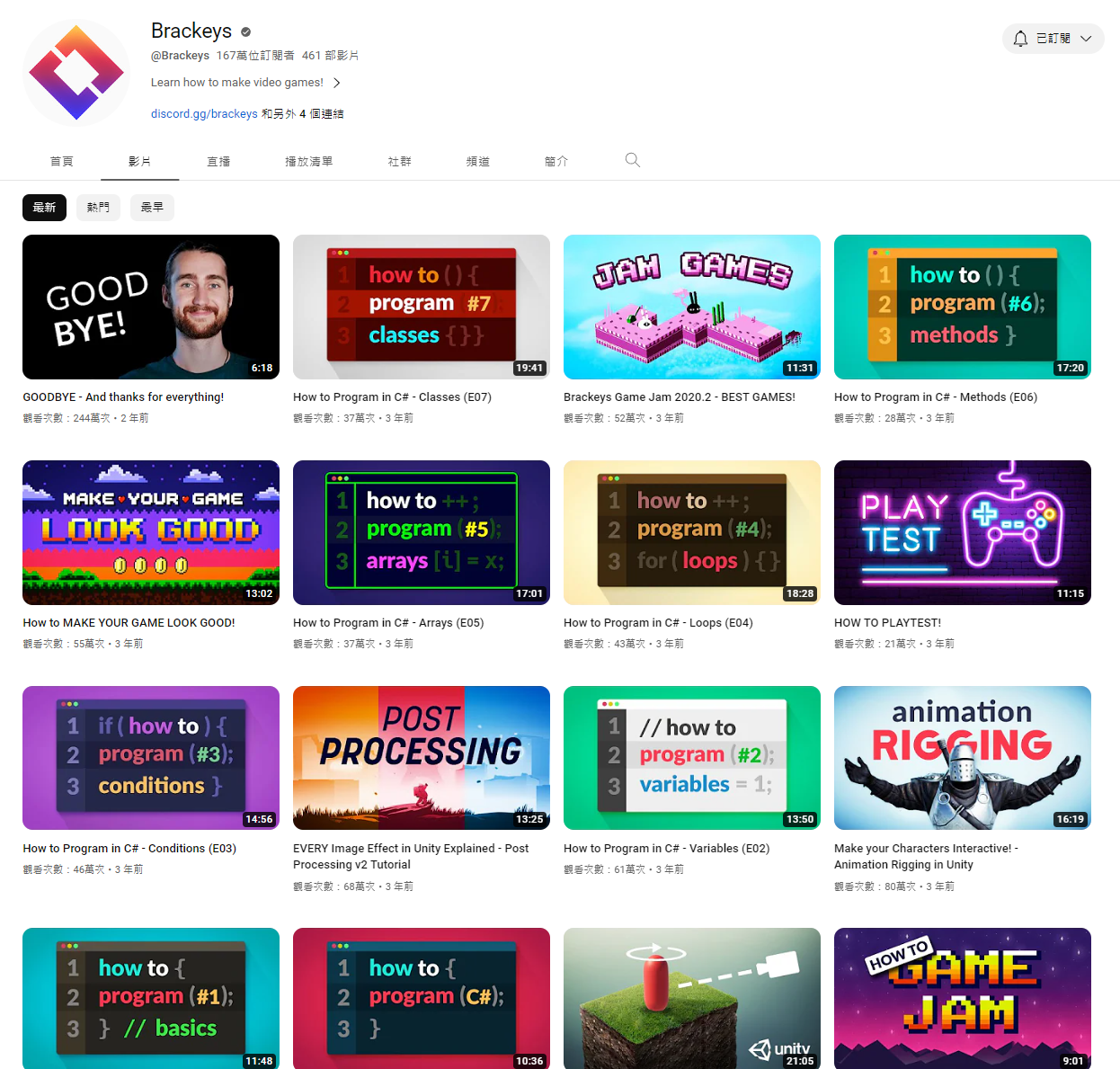Go to the 頻道 tab

[478, 162]
